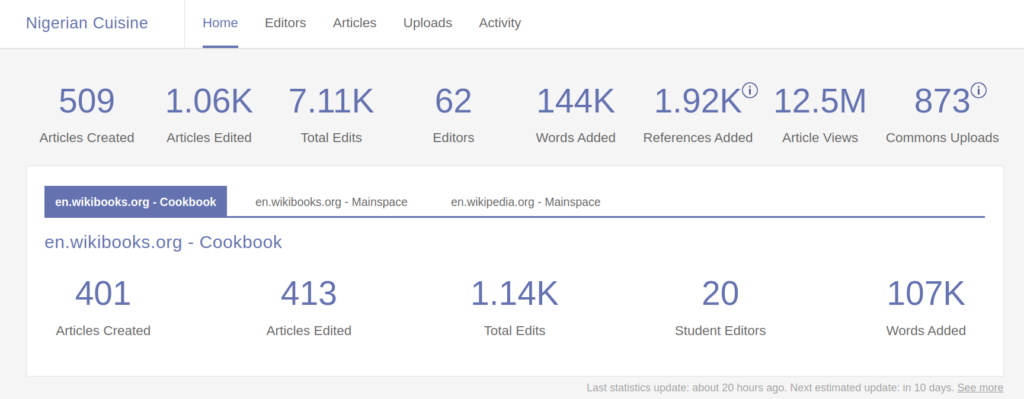Click the 144K Words Added statistic

(x=575, y=114)
